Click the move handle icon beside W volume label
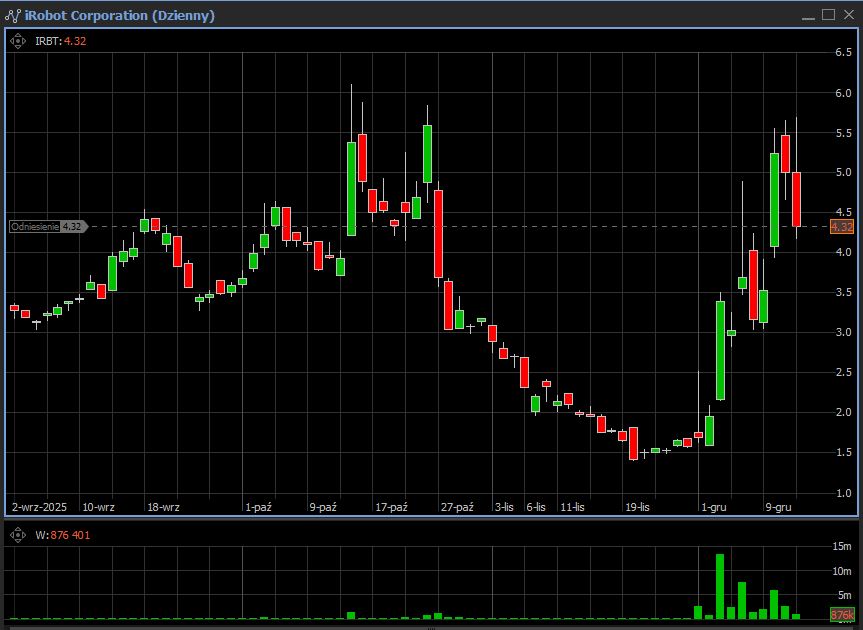The width and height of the screenshot is (863, 630). [x=17, y=535]
